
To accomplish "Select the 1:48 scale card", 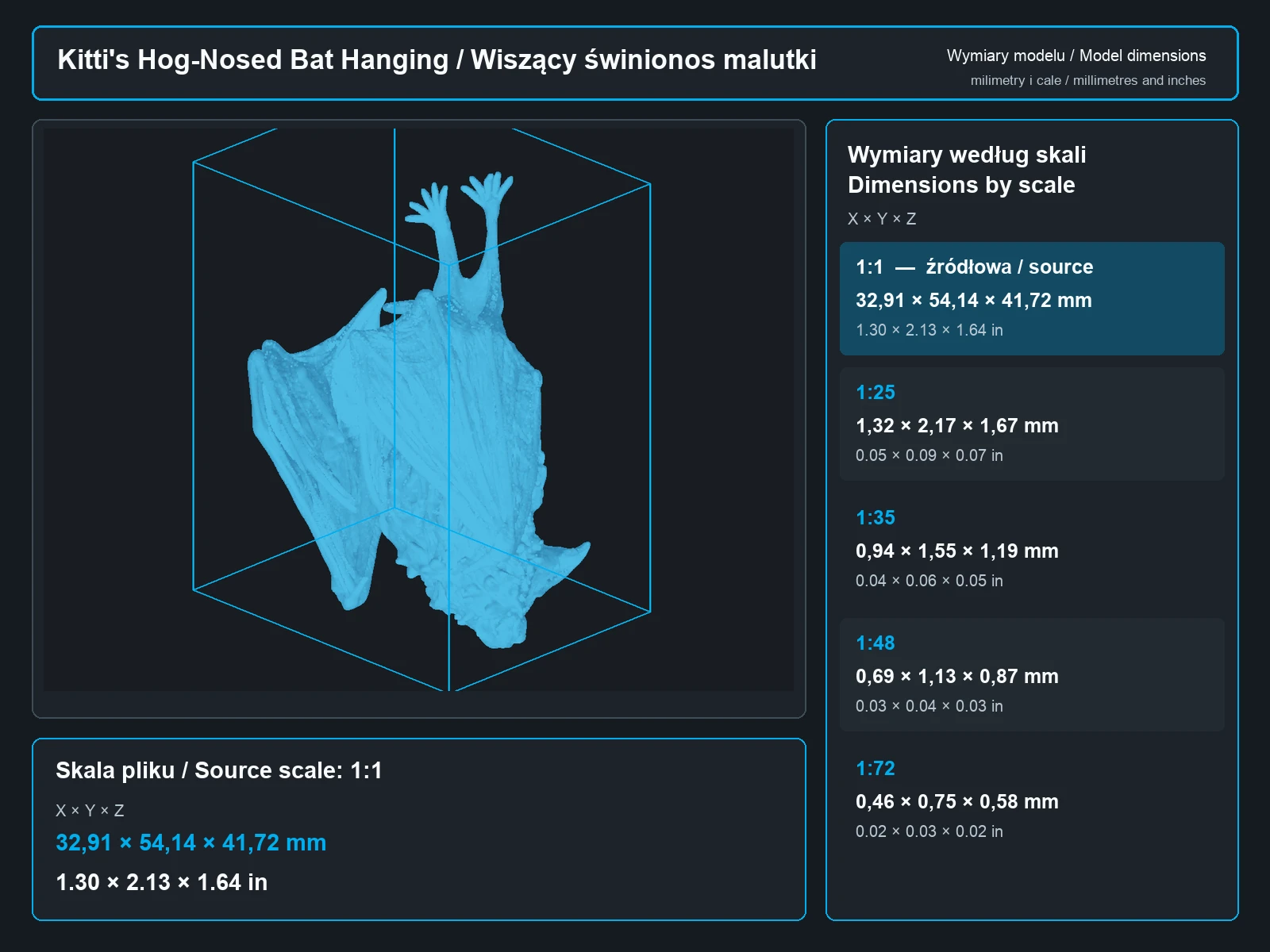I will (x=1032, y=674).
